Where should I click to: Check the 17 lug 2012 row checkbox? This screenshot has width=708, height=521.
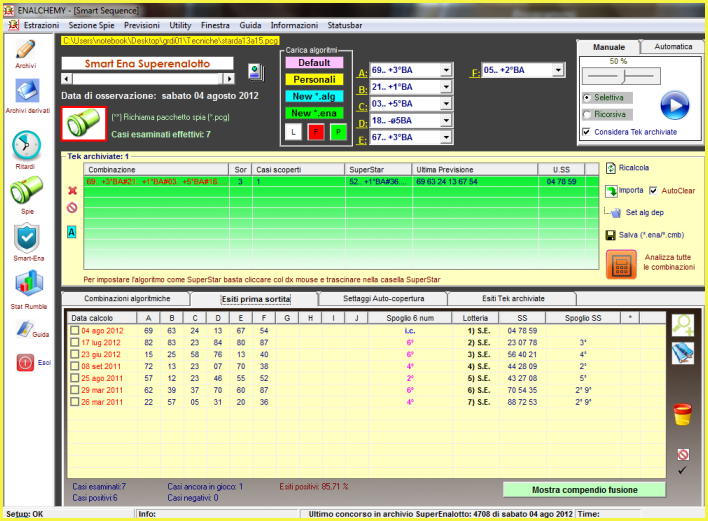tap(75, 342)
